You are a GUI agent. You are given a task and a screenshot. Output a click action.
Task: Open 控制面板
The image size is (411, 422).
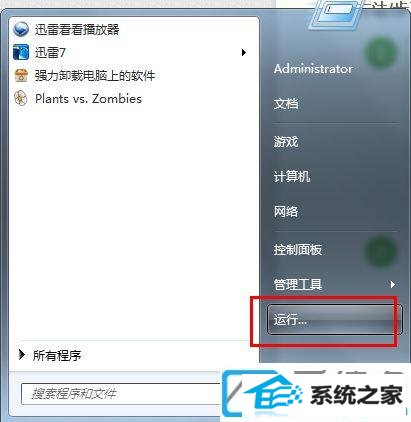tap(298, 249)
